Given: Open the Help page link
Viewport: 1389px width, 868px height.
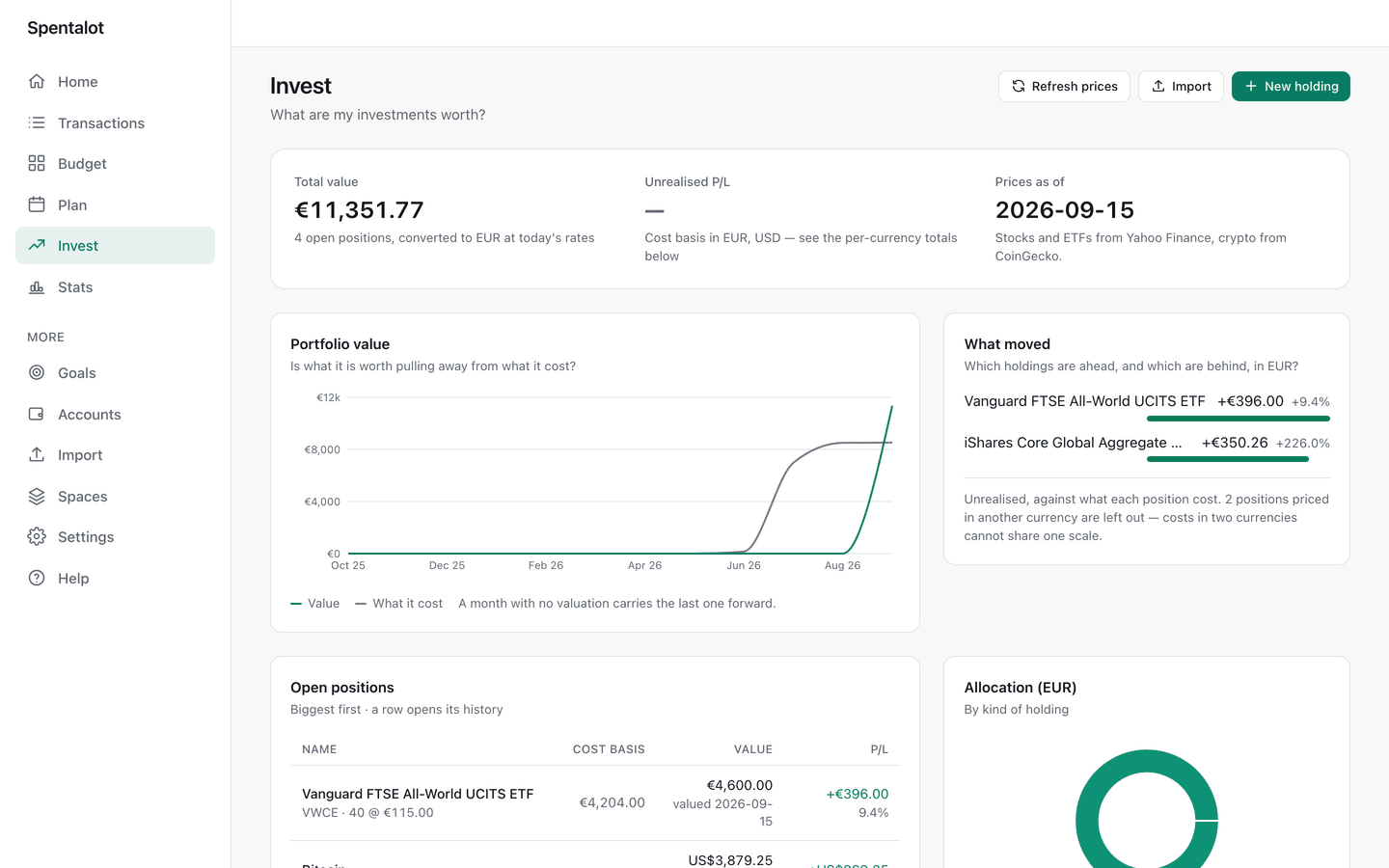Looking at the screenshot, I should click(x=115, y=578).
